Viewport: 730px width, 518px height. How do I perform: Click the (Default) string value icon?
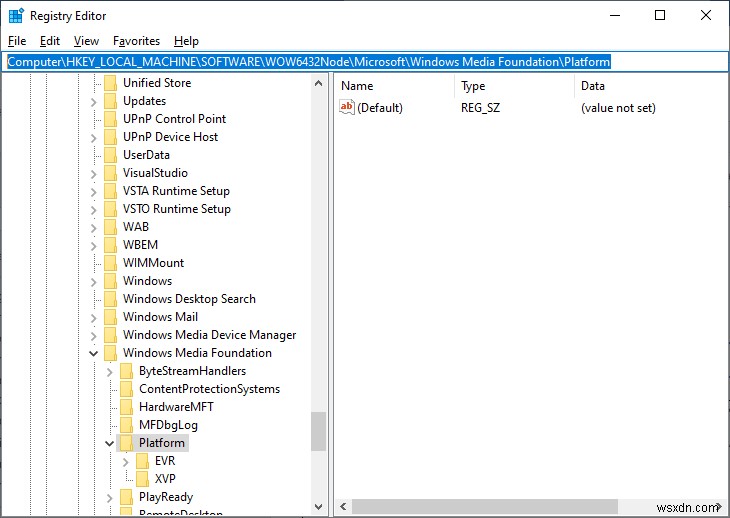coord(347,107)
